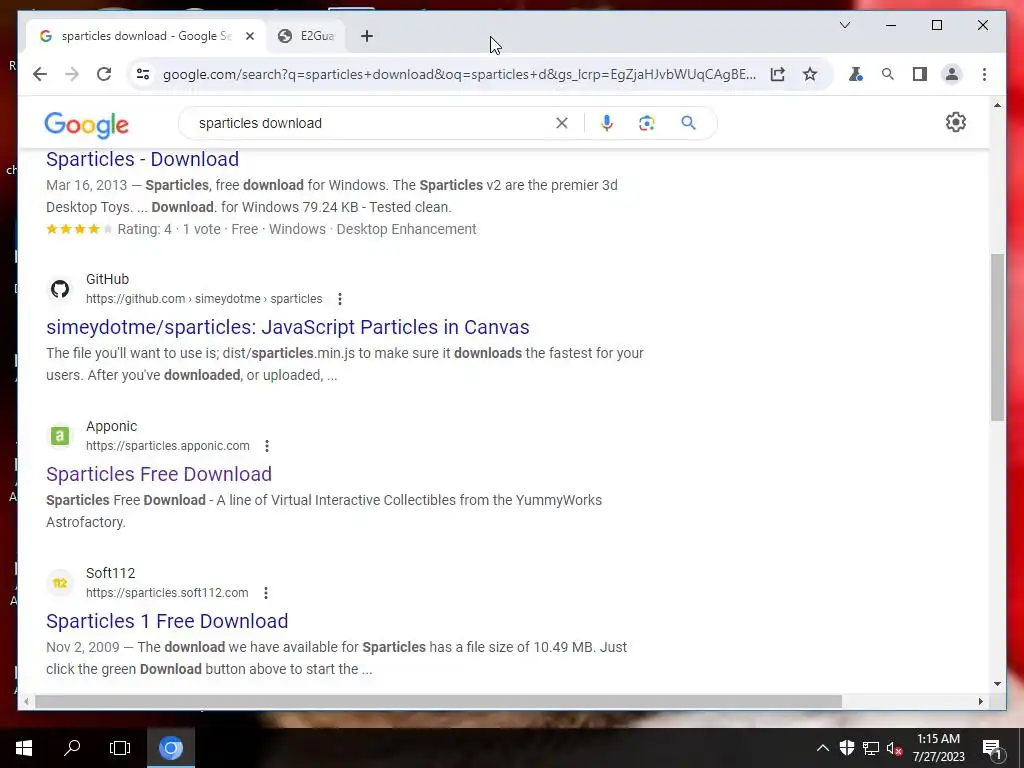Click the sparticles.soft112.com URL
This screenshot has width=1024, height=768.
(167, 593)
